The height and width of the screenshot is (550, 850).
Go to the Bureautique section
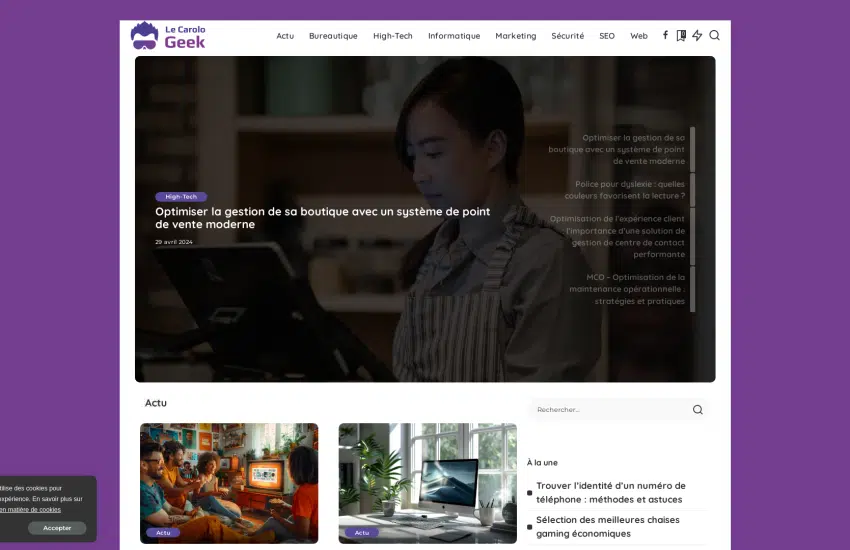(333, 36)
